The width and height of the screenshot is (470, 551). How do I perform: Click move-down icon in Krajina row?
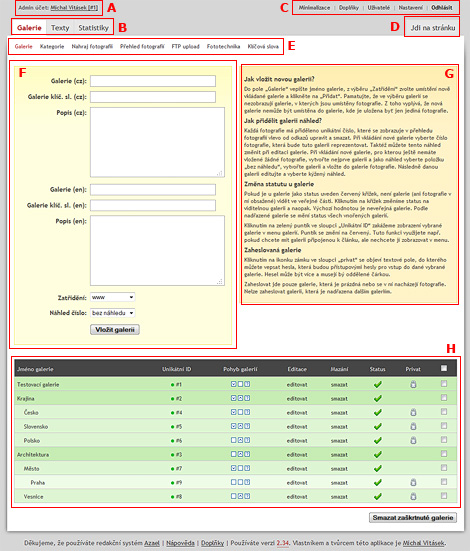(233, 398)
